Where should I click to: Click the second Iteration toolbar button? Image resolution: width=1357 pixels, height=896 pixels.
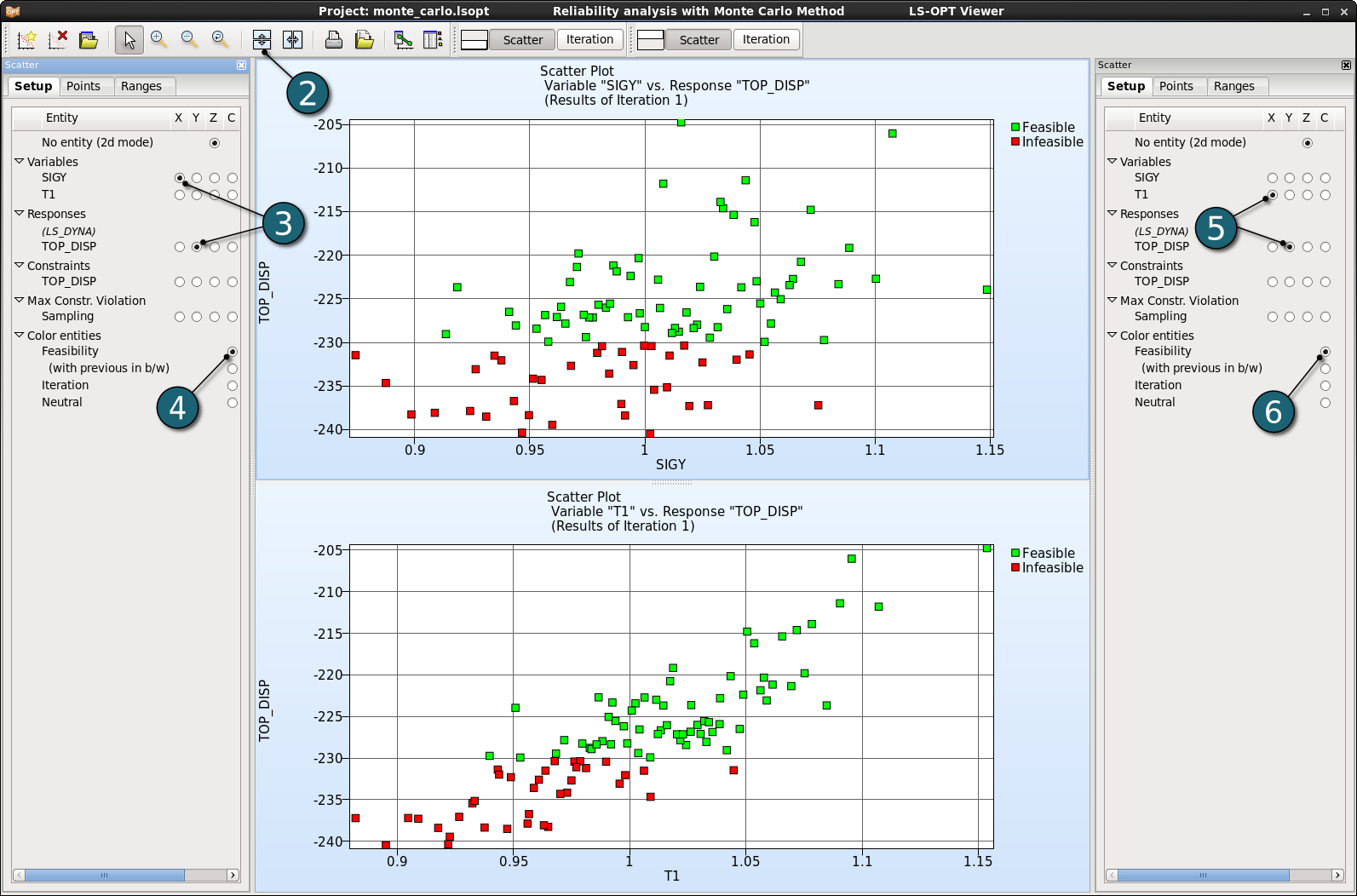(766, 39)
